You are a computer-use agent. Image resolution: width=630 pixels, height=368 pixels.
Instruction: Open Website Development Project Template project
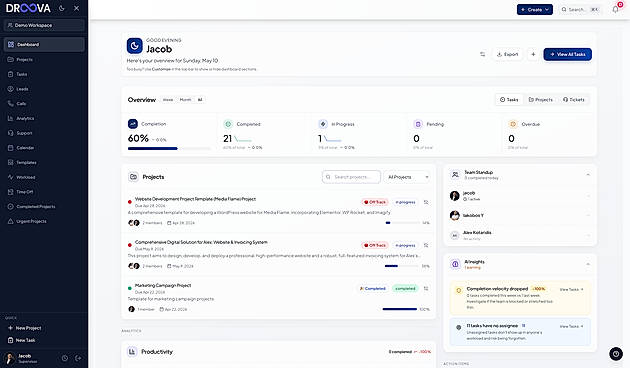195,199
